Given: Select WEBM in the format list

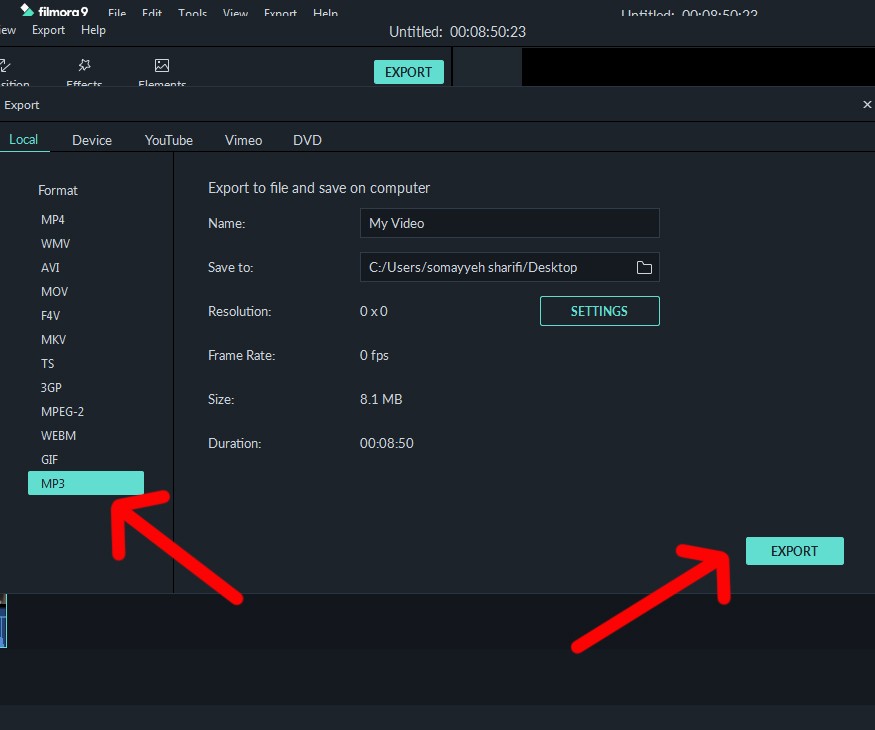Looking at the screenshot, I should pos(58,436).
